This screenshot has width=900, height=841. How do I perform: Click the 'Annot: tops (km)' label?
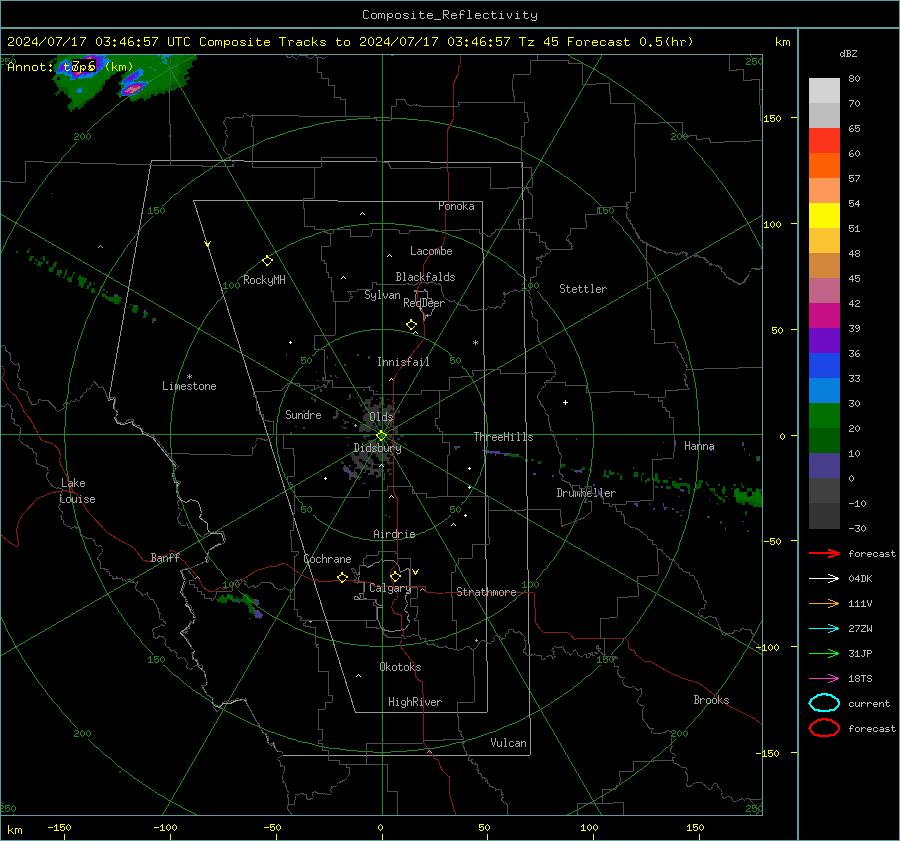[x=70, y=67]
